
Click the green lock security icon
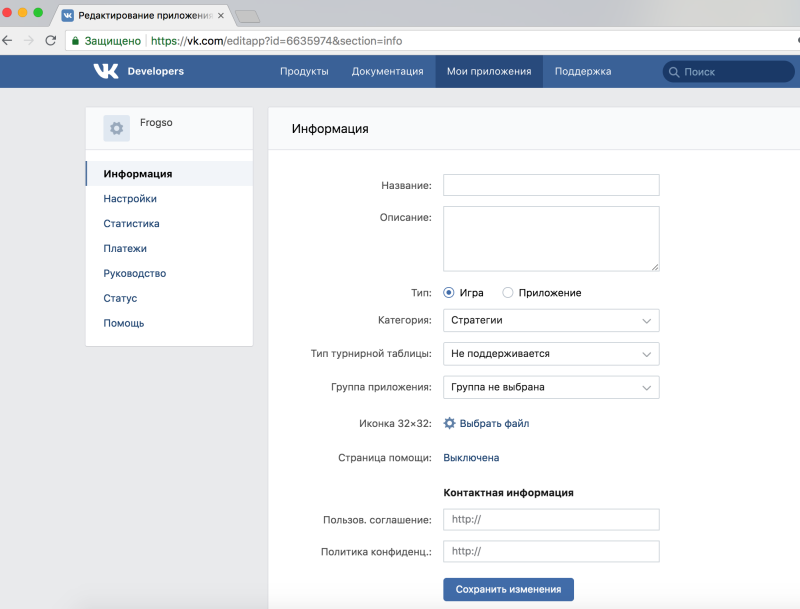tap(75, 41)
